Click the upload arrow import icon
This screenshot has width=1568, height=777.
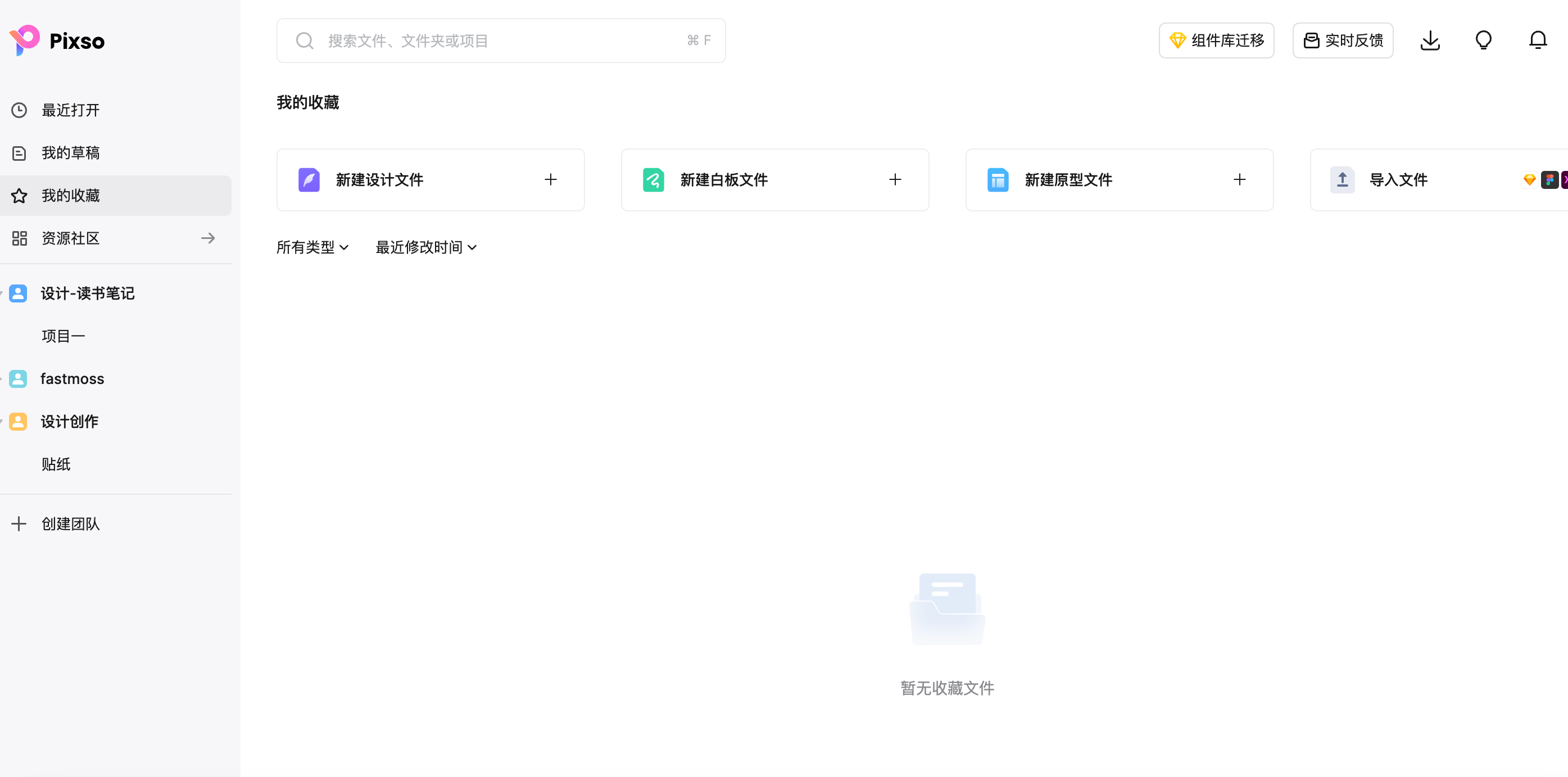pos(1342,180)
